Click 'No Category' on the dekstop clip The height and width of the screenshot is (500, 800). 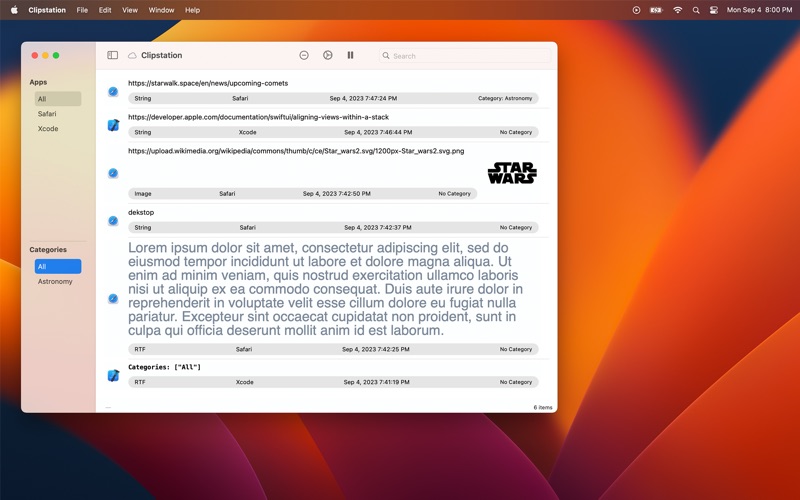click(515, 228)
